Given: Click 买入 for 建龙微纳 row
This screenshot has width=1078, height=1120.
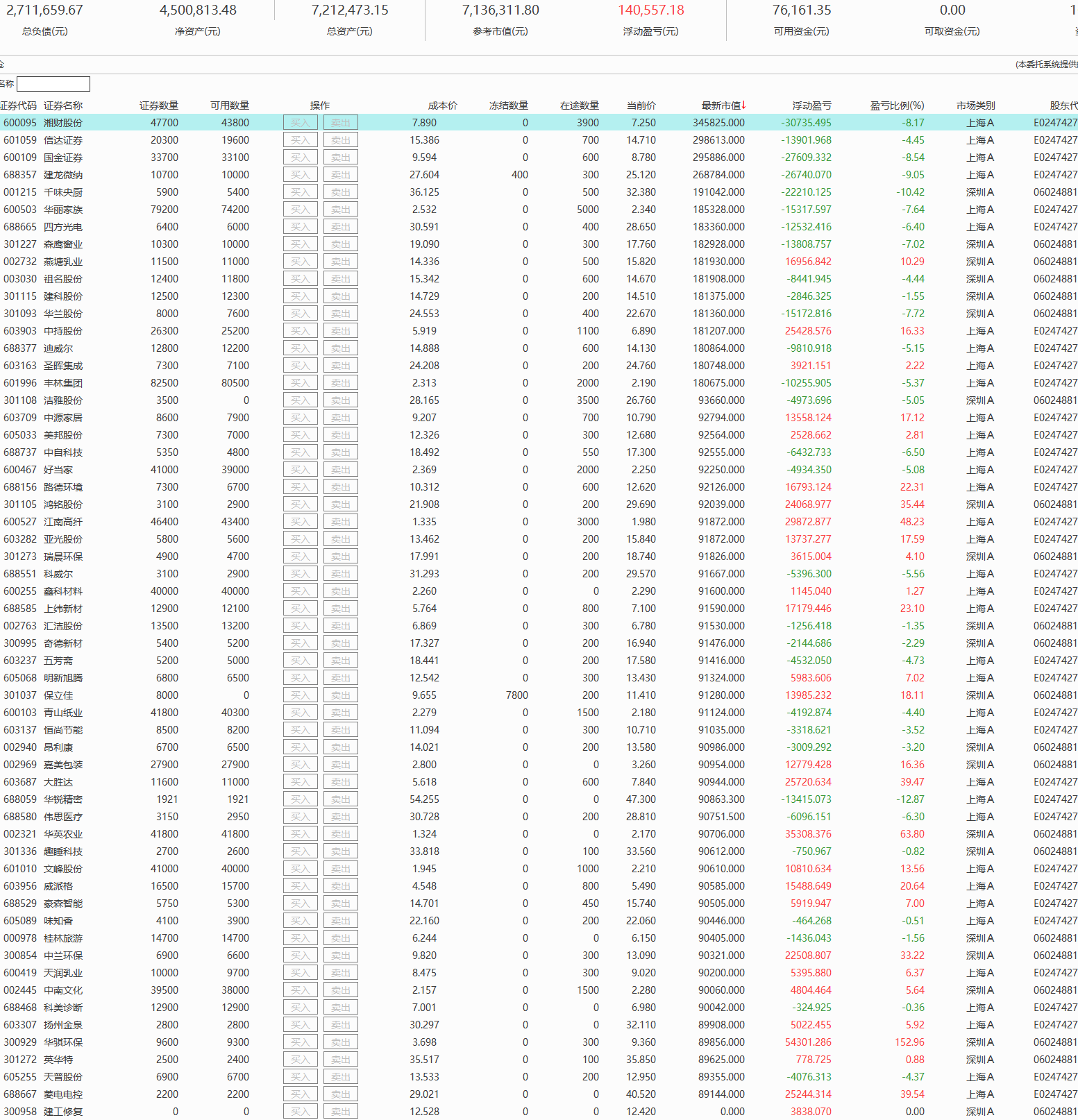Looking at the screenshot, I should coord(301,175).
